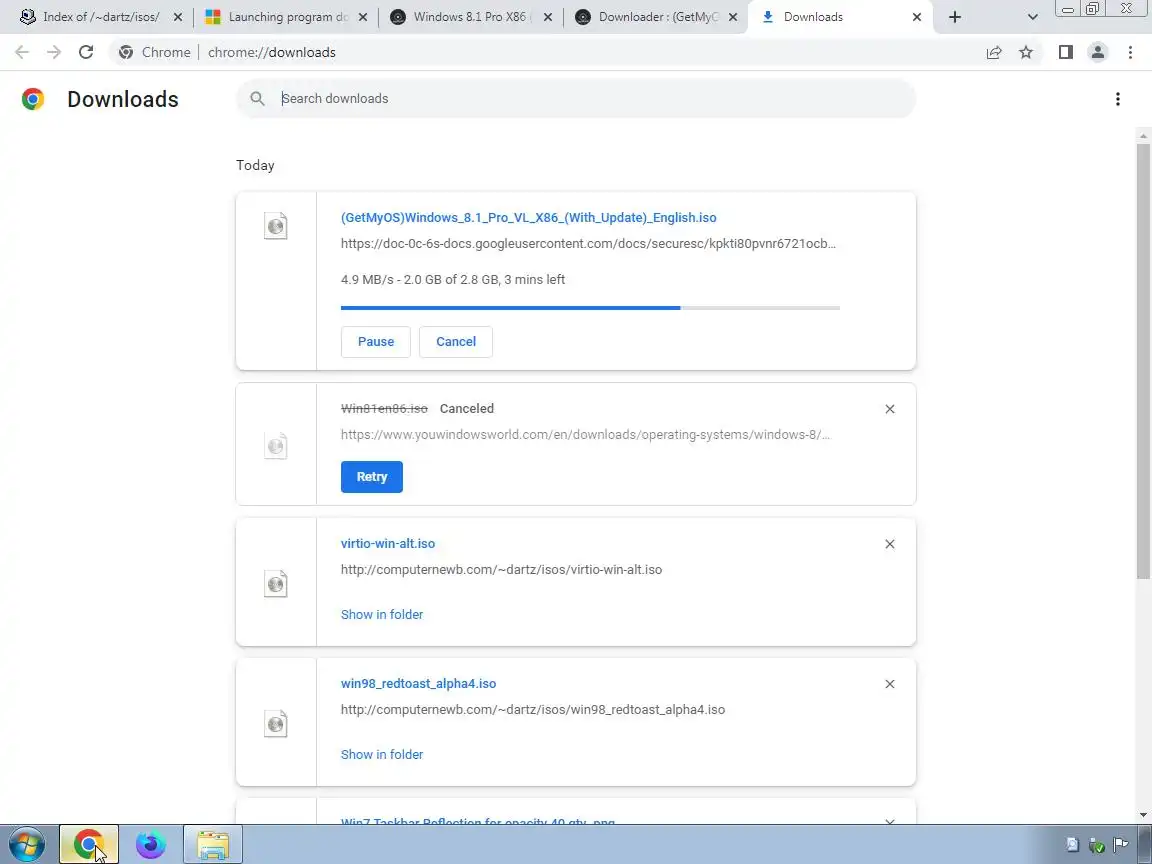Open the Windows Start button

tap(27, 844)
